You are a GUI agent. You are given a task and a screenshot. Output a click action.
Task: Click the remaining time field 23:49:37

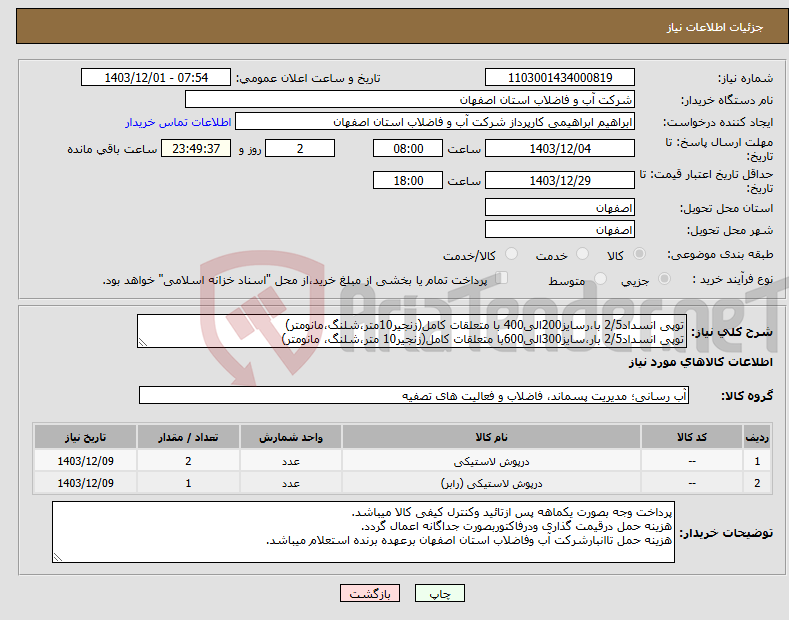(x=196, y=148)
